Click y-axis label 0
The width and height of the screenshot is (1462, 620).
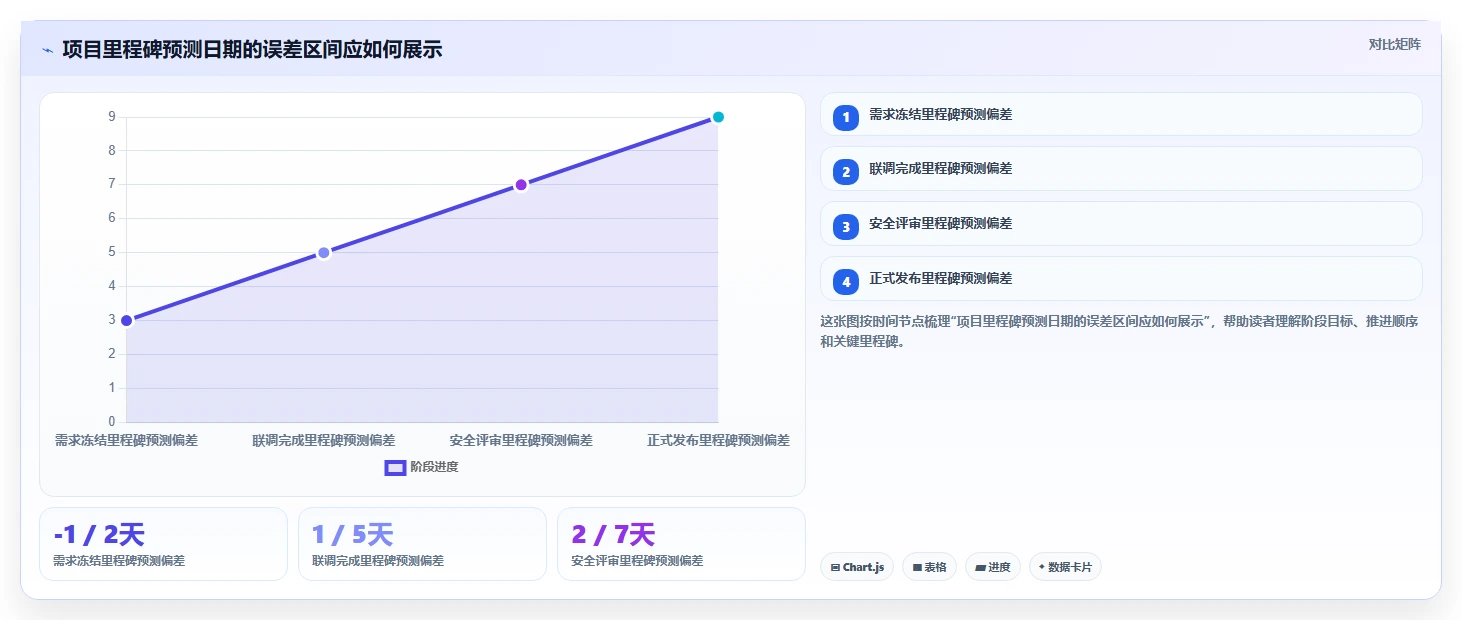tap(112, 421)
